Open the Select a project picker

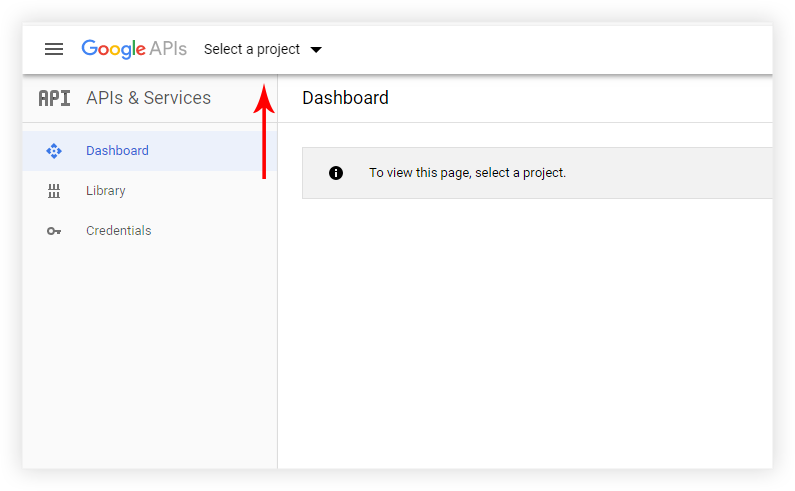pyautogui.click(x=252, y=49)
